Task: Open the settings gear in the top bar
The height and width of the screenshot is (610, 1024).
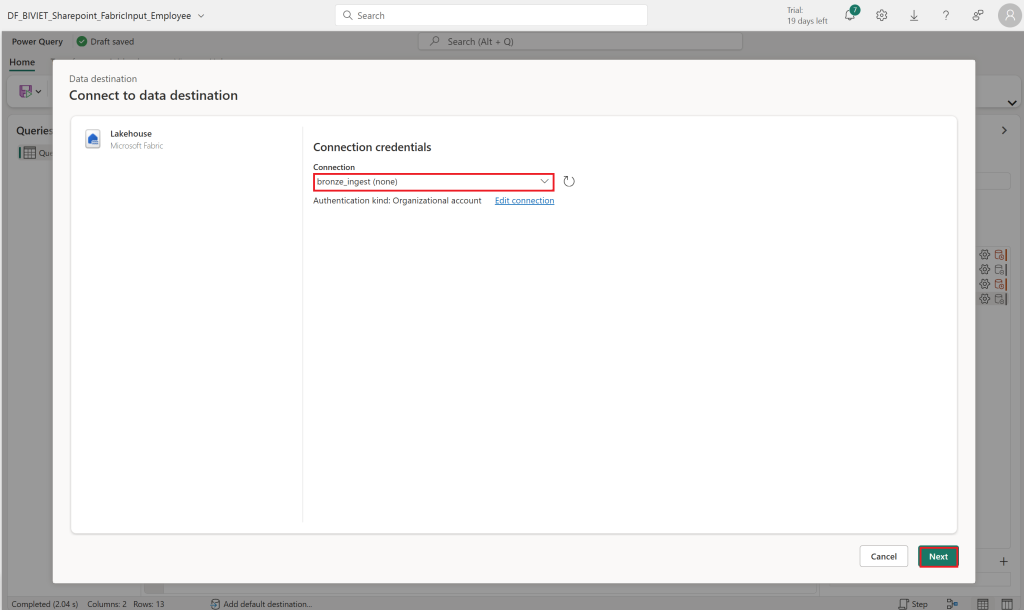Action: [x=882, y=15]
